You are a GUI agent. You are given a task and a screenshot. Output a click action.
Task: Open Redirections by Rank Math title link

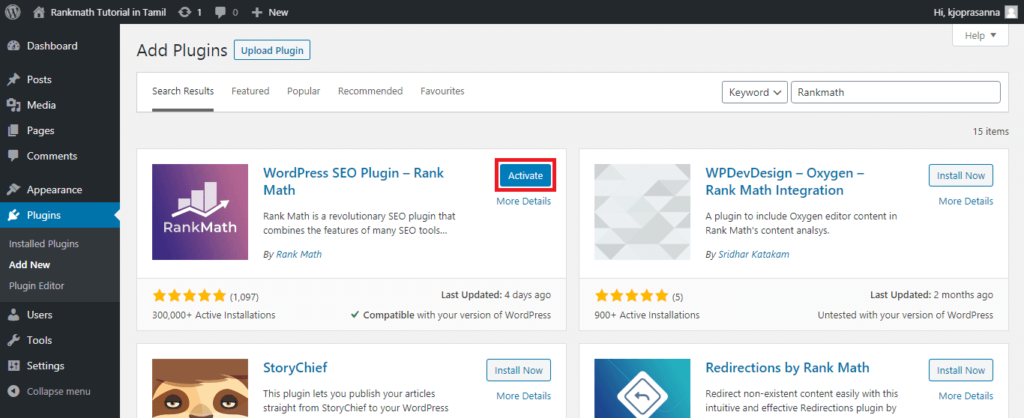[x=788, y=368]
